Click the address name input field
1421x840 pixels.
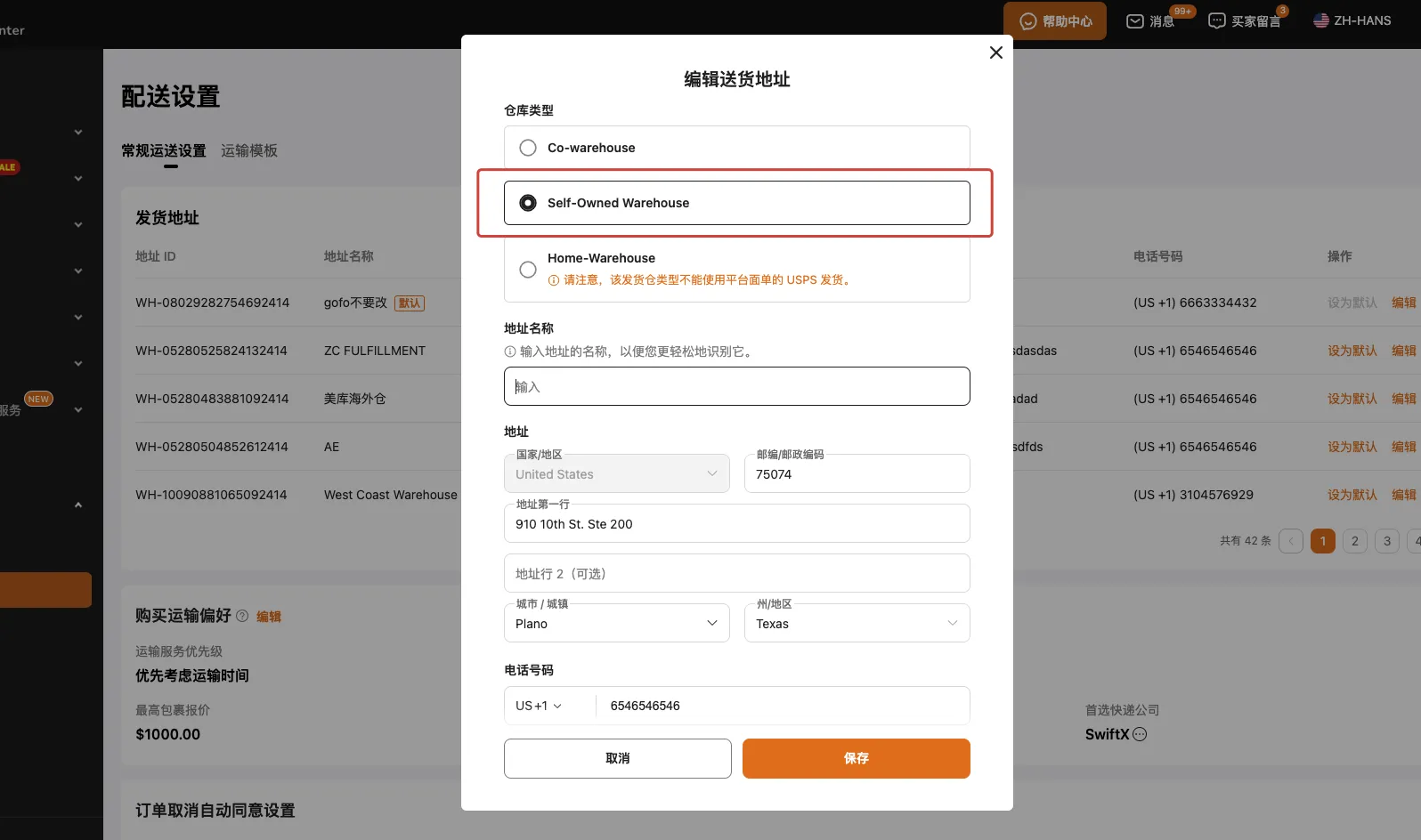coord(736,386)
